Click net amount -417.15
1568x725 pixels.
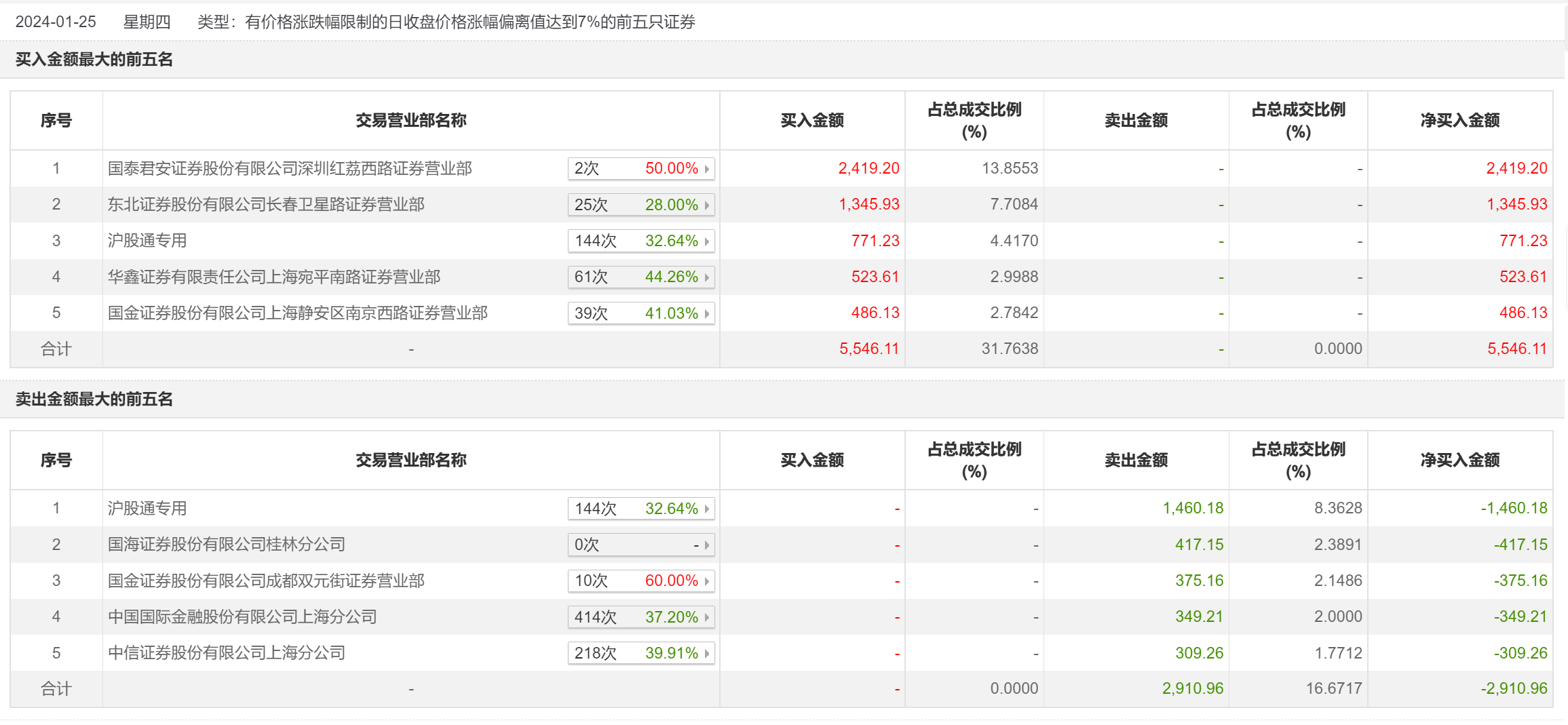(x=1521, y=545)
